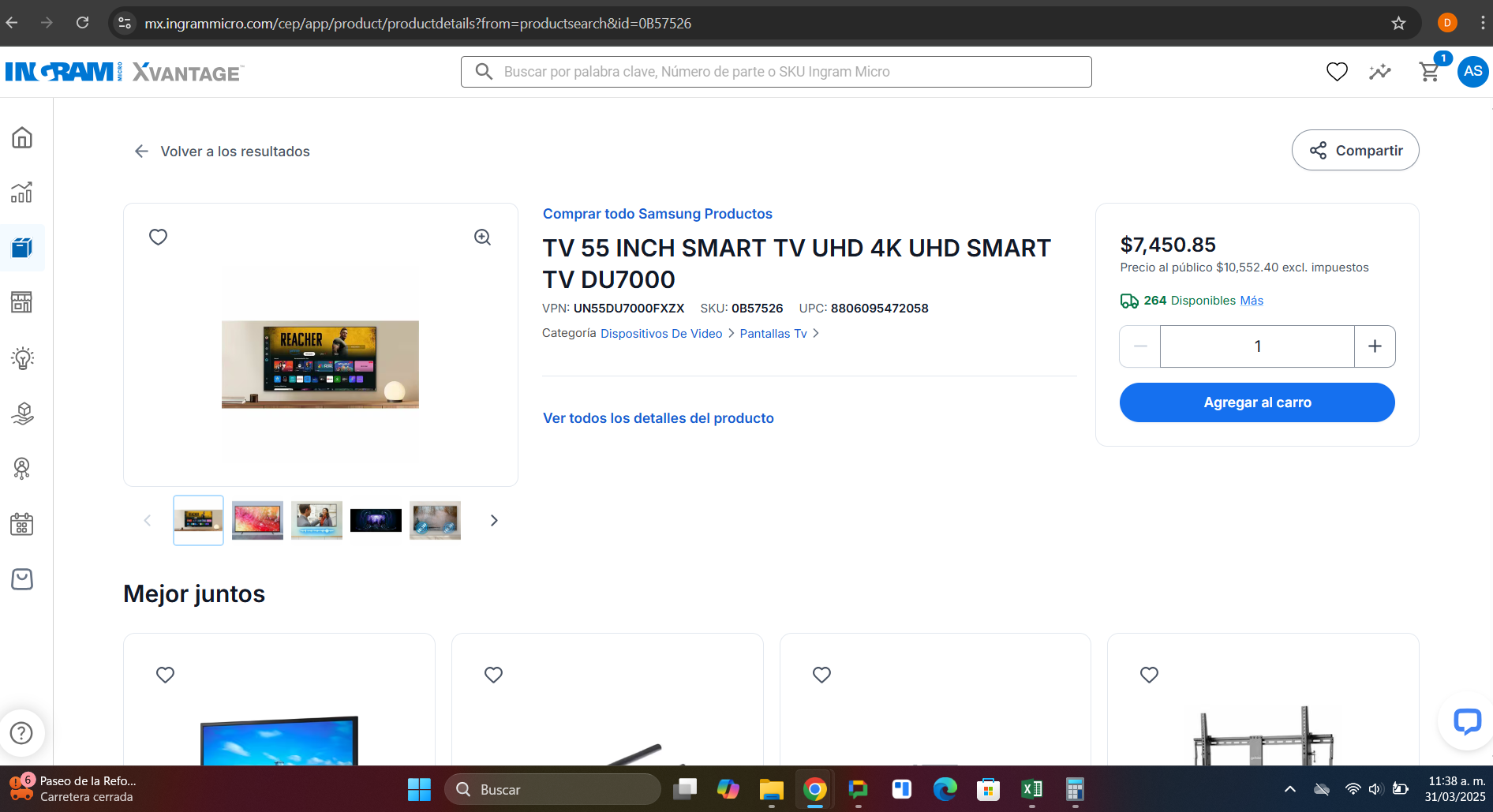
Task: Go back via Volver a los resultados
Action: coord(222,151)
